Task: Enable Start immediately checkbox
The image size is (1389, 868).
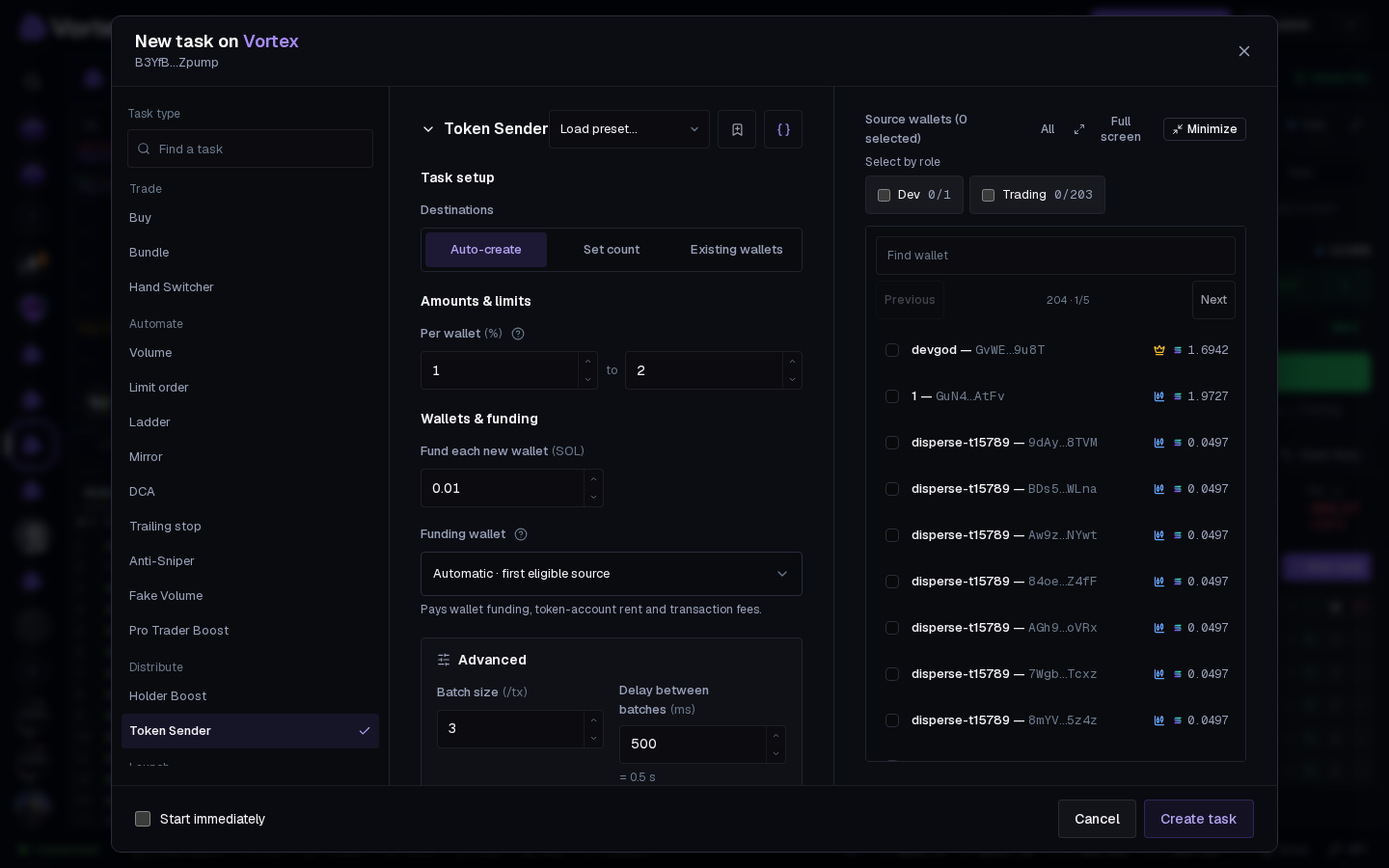Action: point(143,819)
